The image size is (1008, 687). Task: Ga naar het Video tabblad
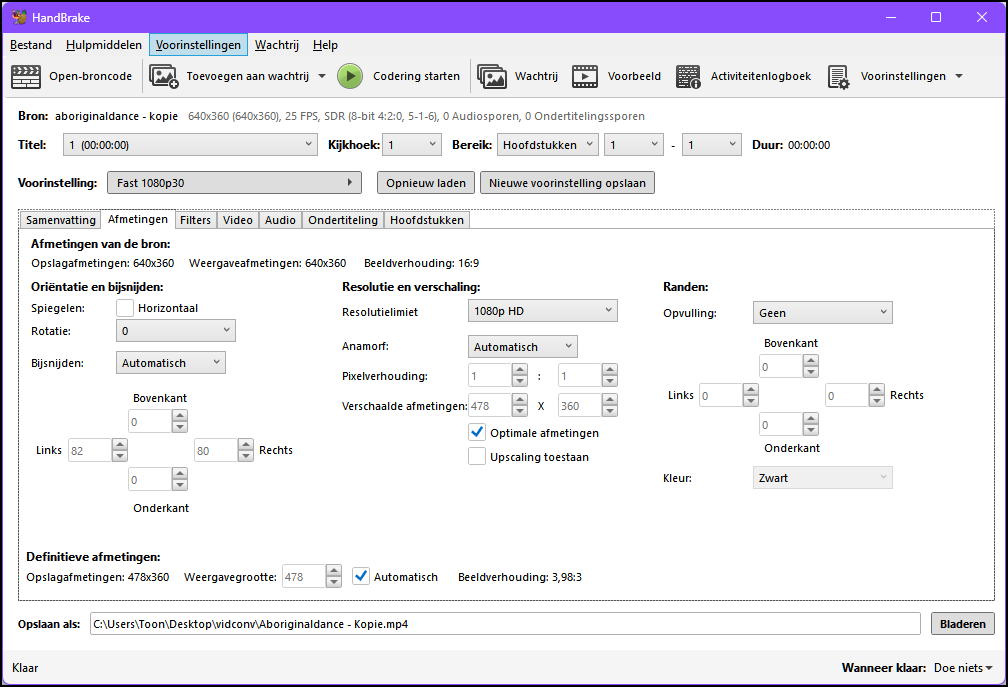(x=237, y=219)
